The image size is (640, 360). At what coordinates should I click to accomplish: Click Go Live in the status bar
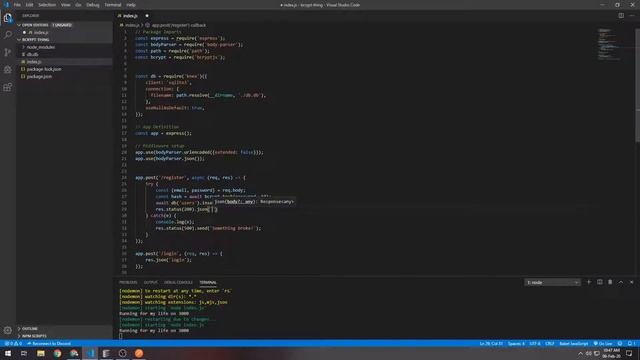(x=603, y=344)
